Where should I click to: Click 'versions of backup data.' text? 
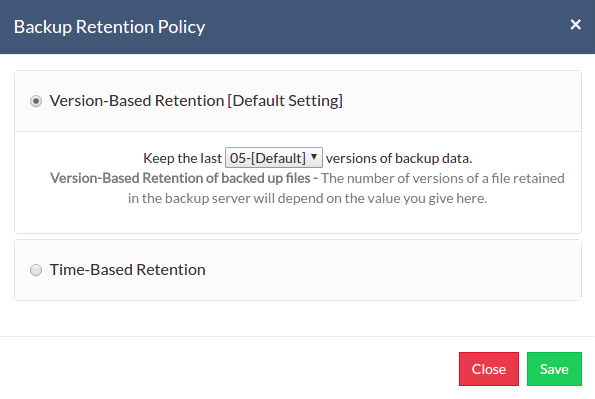pos(399,158)
